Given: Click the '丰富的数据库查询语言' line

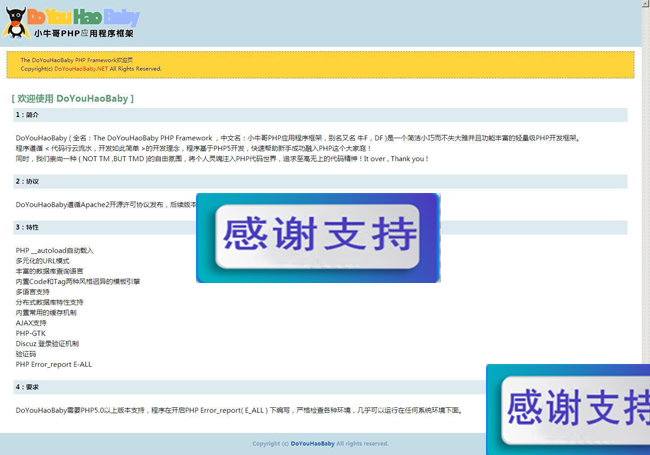Looking at the screenshot, I should coord(49,271).
